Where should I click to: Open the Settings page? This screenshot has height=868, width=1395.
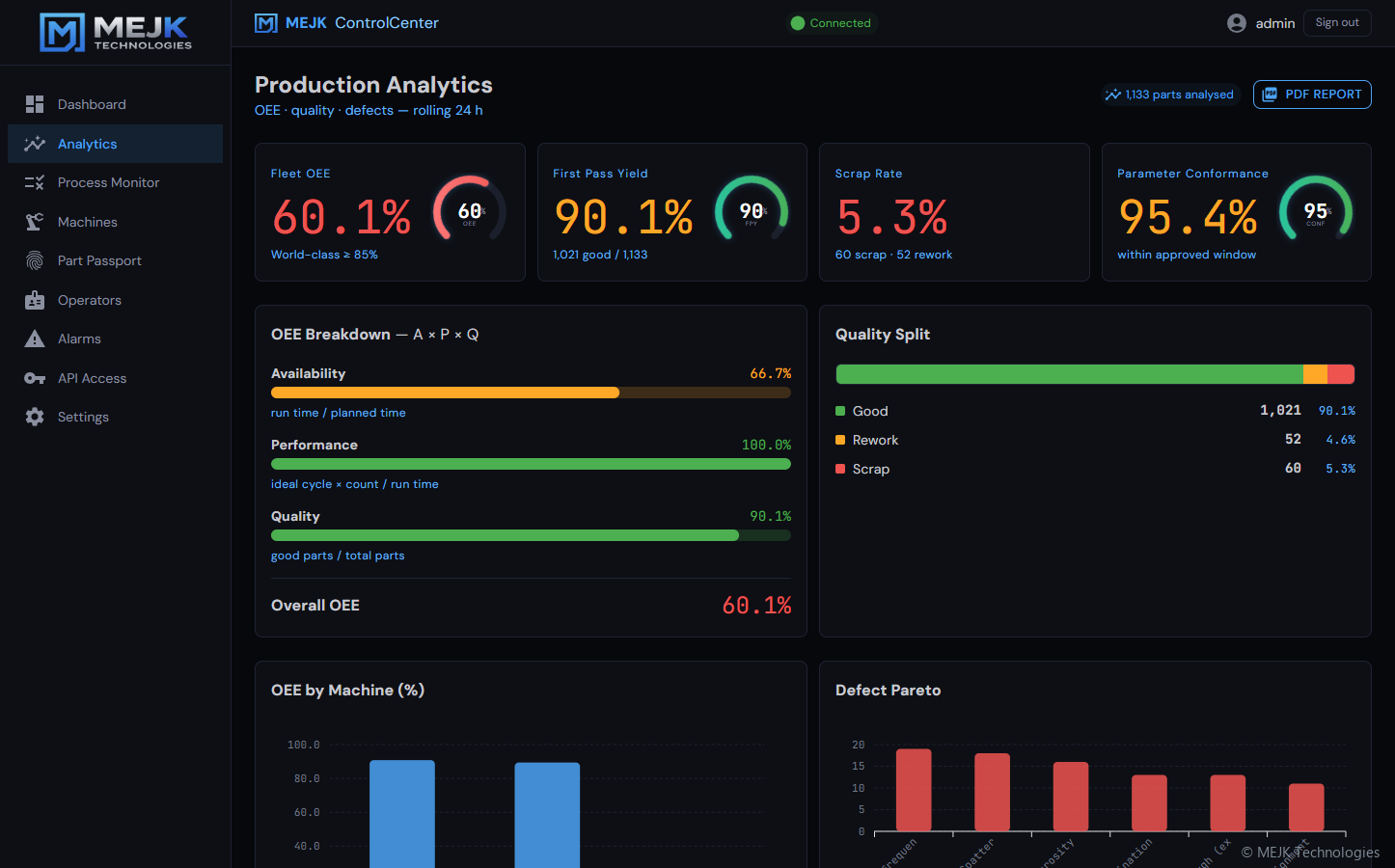click(115, 417)
